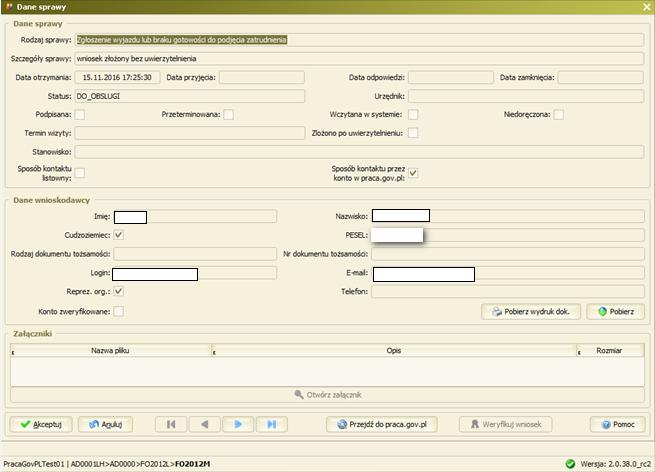Image resolution: width=655 pixels, height=472 pixels.
Task: Close the Dane sprawy window
Action: [647, 7]
